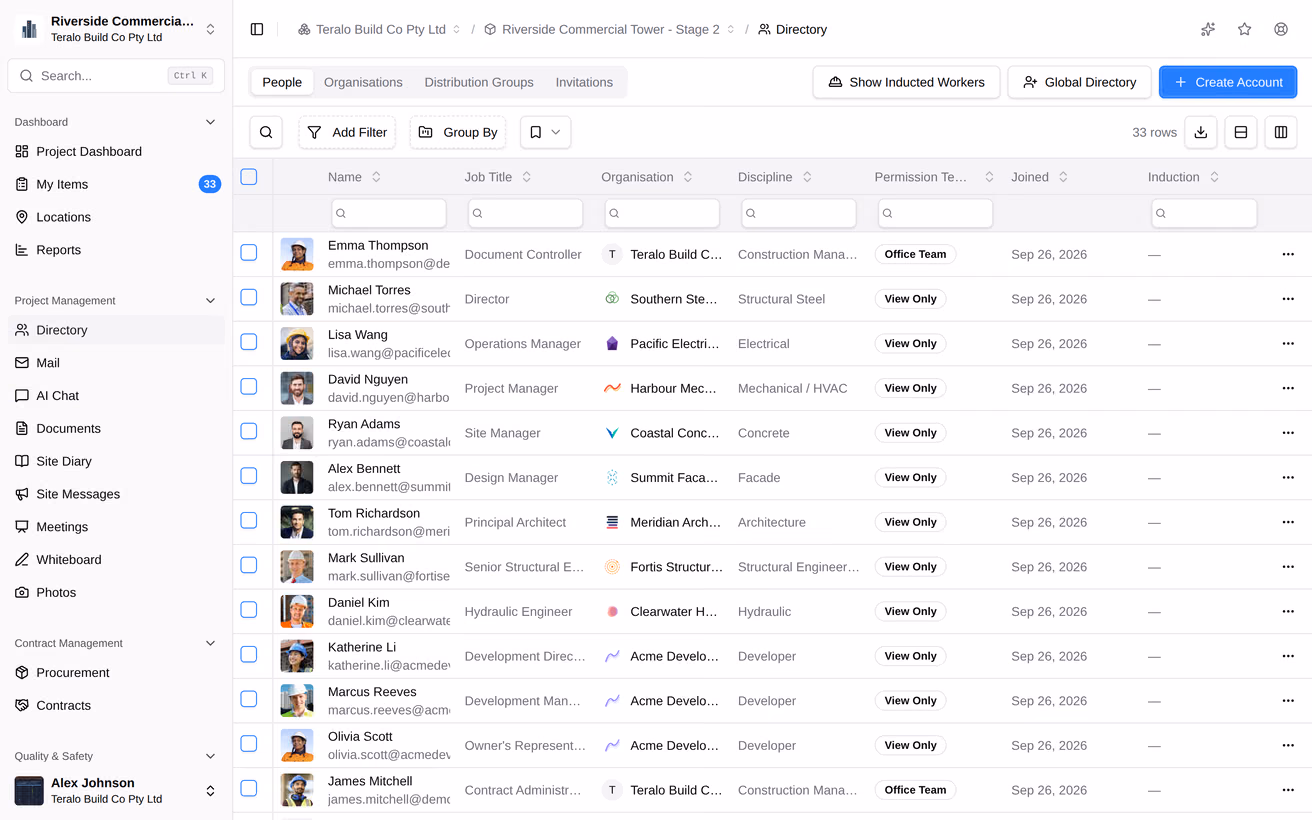This screenshot has height=820, width=1312.
Task: Click the Job Title column filter box
Action: [526, 213]
